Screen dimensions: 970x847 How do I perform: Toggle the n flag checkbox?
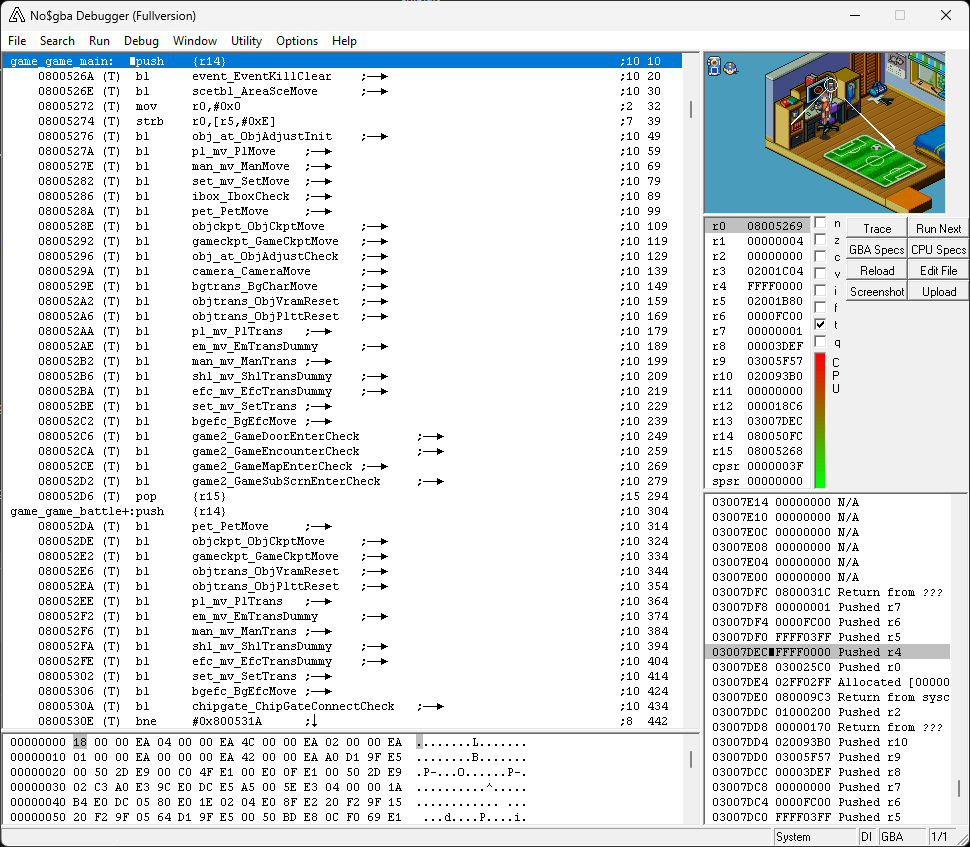tap(820, 223)
